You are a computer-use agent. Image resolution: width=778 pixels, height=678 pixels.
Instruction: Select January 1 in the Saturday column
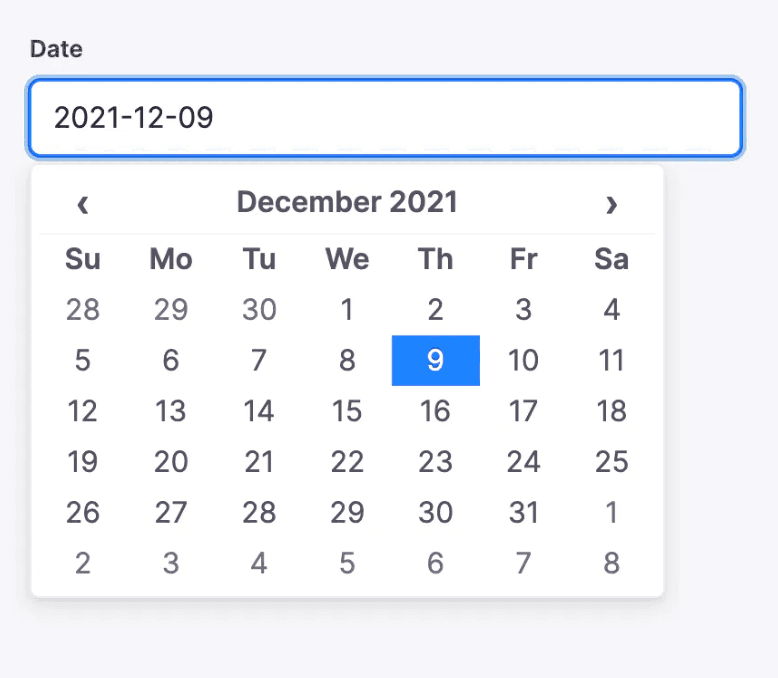pos(612,512)
